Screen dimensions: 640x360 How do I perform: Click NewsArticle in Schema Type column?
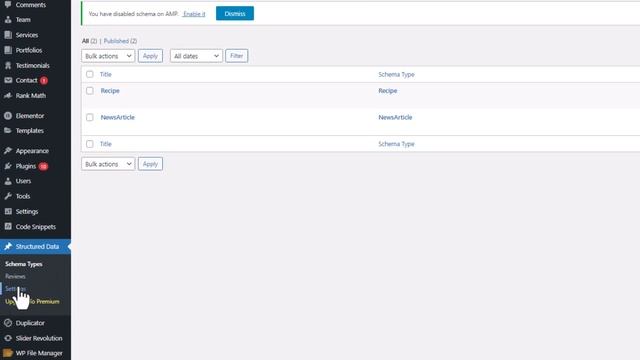pos(395,118)
